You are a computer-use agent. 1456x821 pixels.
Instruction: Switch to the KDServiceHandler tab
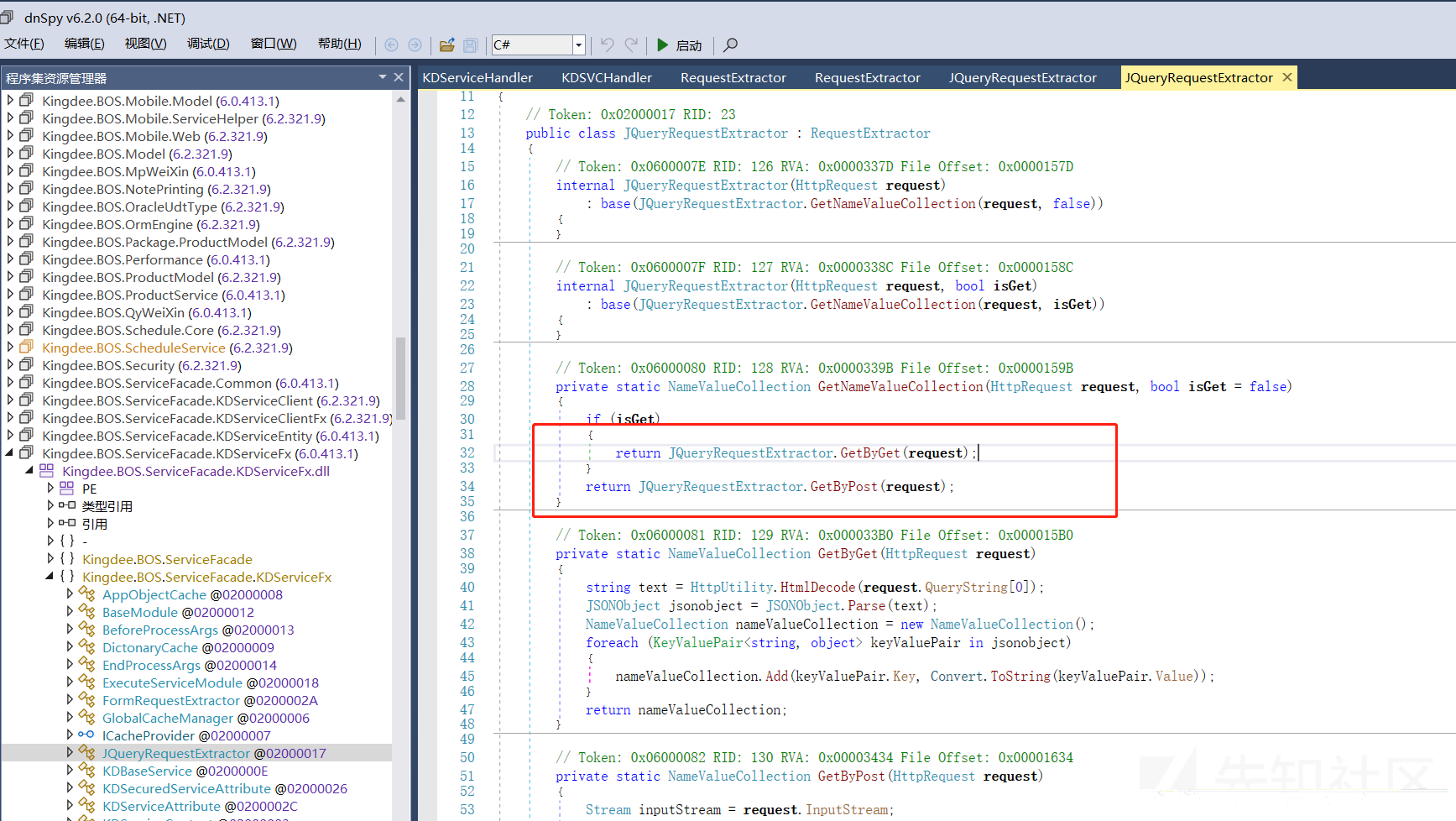click(x=478, y=77)
